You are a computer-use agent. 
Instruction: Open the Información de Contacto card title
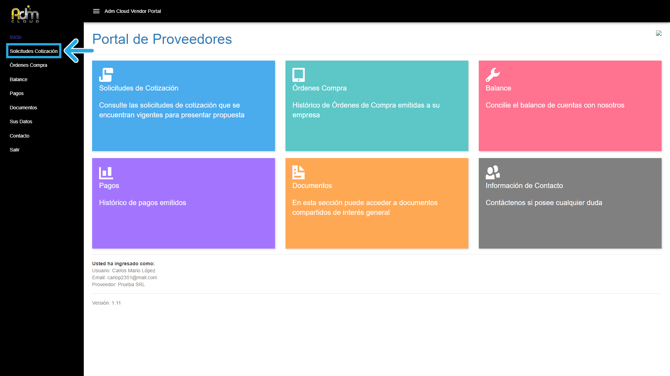coord(524,185)
